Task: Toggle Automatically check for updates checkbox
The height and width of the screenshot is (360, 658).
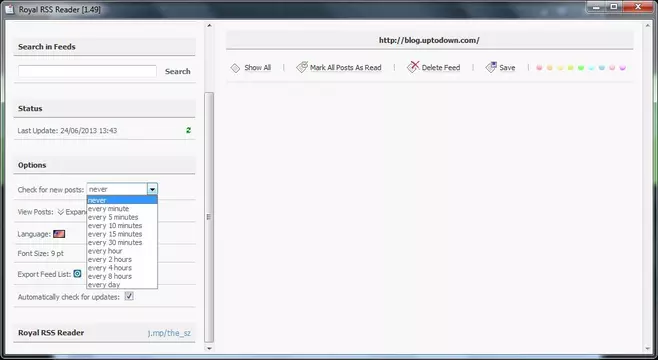Action: [129, 296]
